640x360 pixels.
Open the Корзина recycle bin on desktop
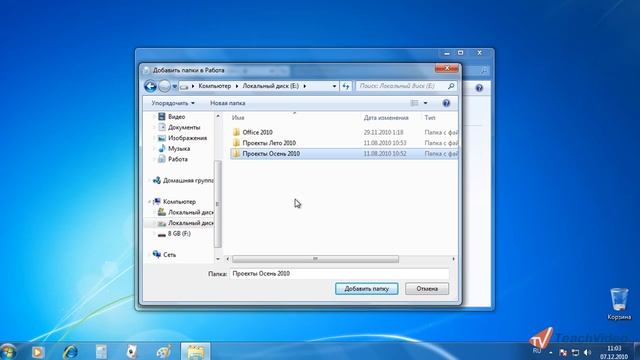[x=619, y=304]
